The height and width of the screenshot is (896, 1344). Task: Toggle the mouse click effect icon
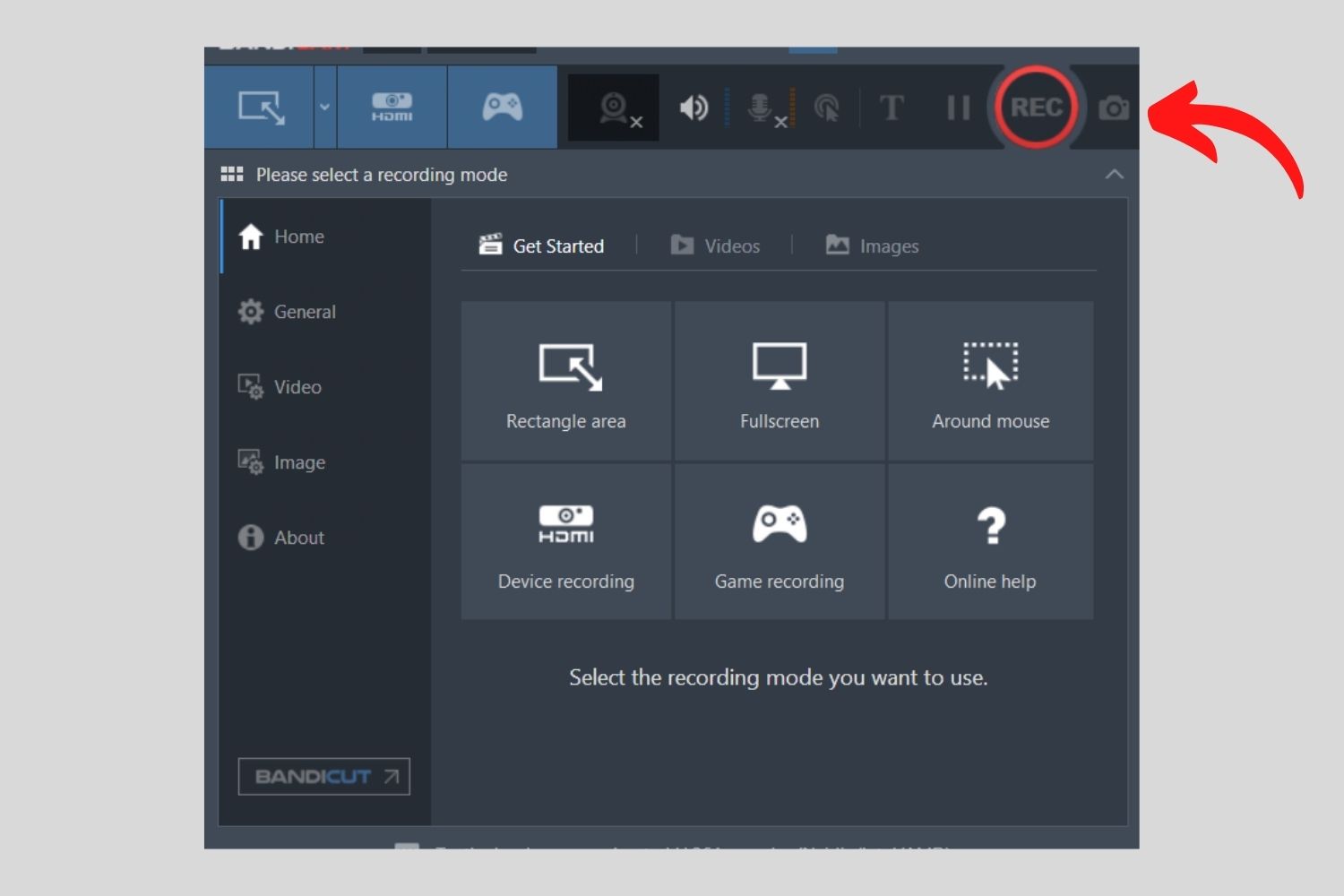[826, 108]
